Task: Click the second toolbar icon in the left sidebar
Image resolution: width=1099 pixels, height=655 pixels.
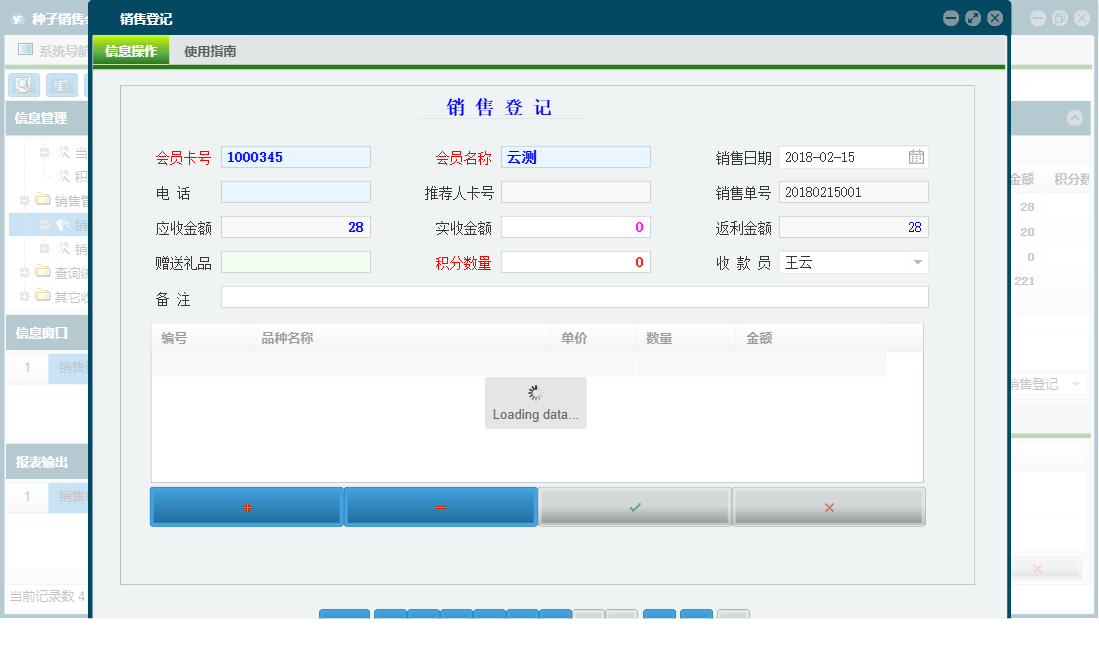Action: (x=61, y=85)
